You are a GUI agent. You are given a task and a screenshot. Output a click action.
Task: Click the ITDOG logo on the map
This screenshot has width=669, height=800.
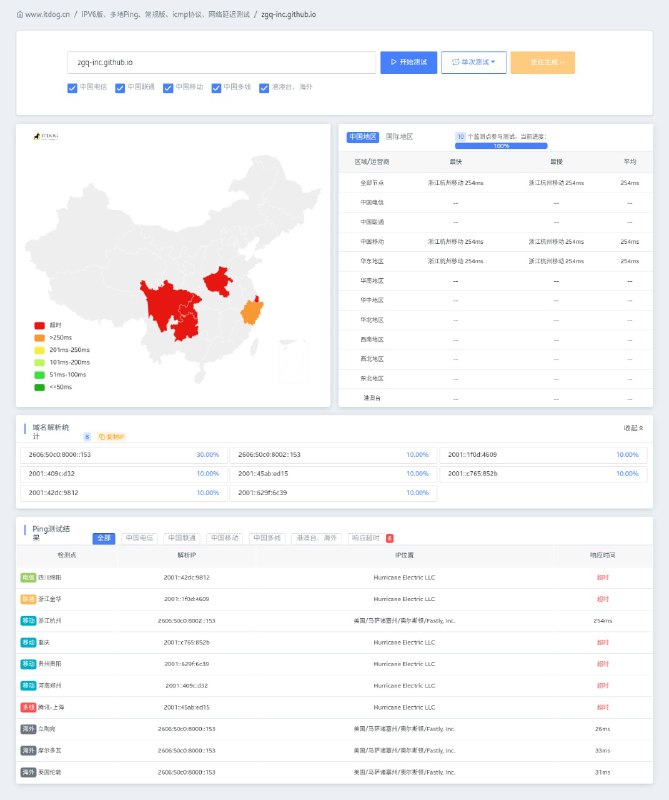coord(46,137)
